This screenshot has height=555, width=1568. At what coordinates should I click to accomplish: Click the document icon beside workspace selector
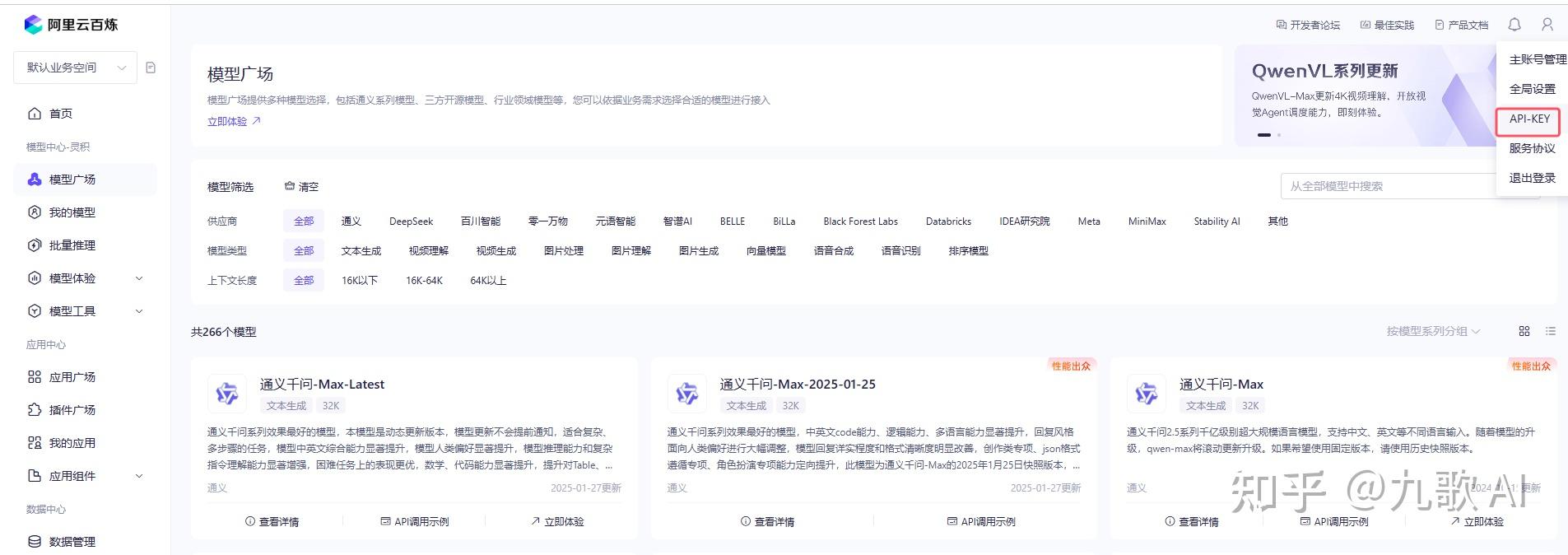(151, 68)
